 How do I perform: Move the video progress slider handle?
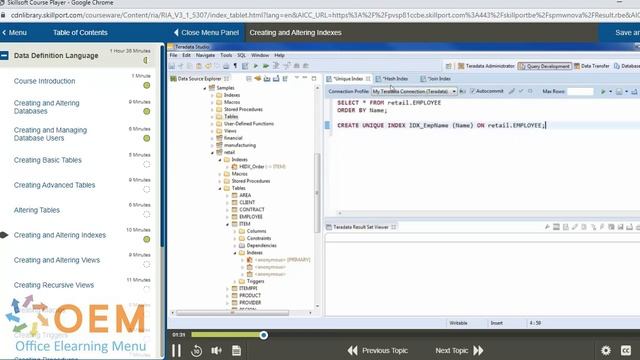pos(264,335)
